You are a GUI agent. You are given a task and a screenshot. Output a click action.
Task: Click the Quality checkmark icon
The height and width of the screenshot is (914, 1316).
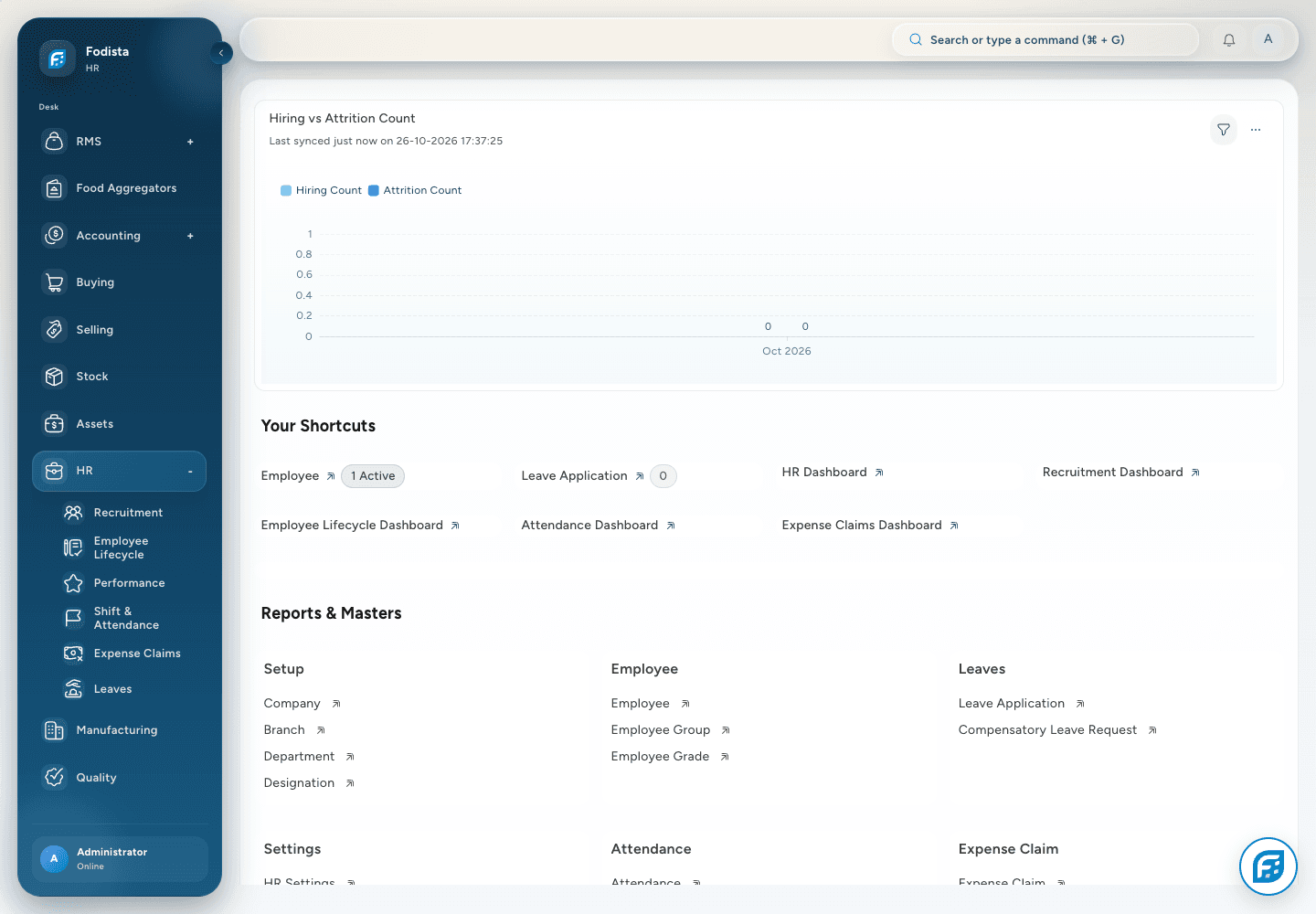coord(55,778)
